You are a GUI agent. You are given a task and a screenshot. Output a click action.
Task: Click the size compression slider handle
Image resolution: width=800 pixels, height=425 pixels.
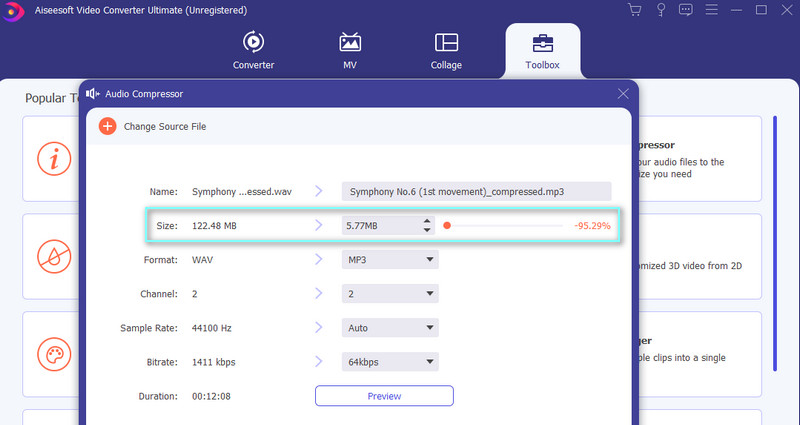tap(447, 226)
